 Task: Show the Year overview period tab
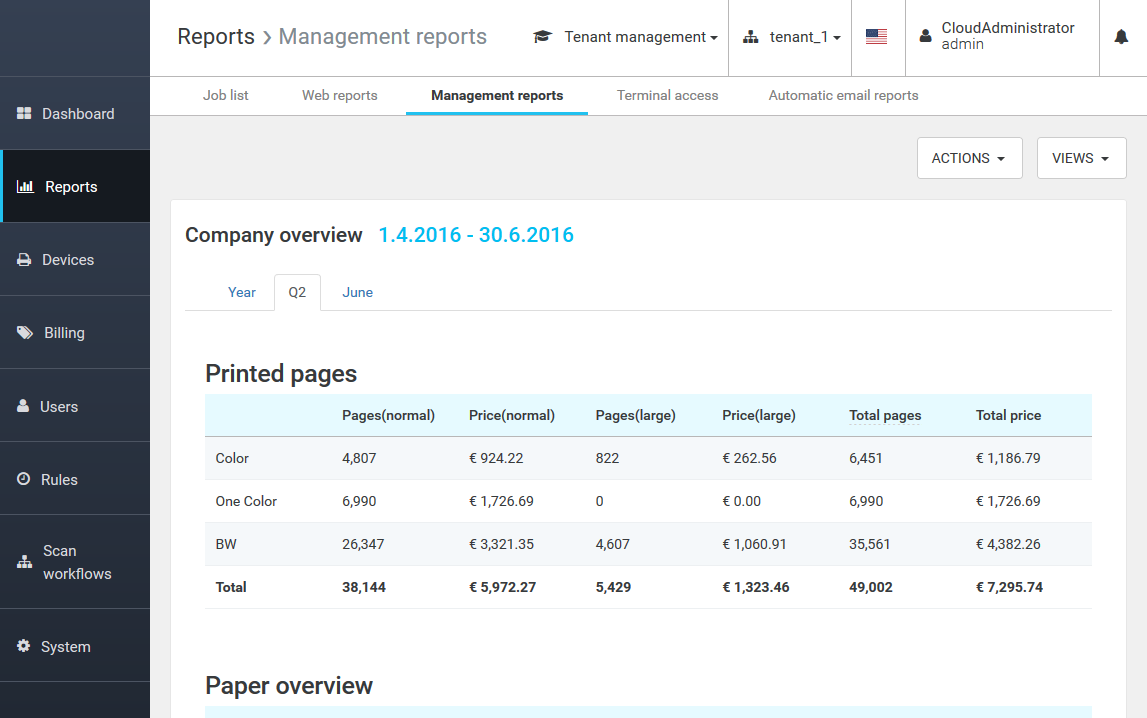[242, 292]
